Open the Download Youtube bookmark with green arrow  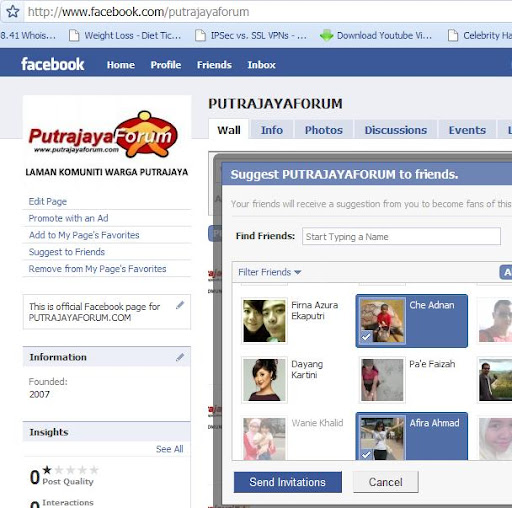(376, 35)
